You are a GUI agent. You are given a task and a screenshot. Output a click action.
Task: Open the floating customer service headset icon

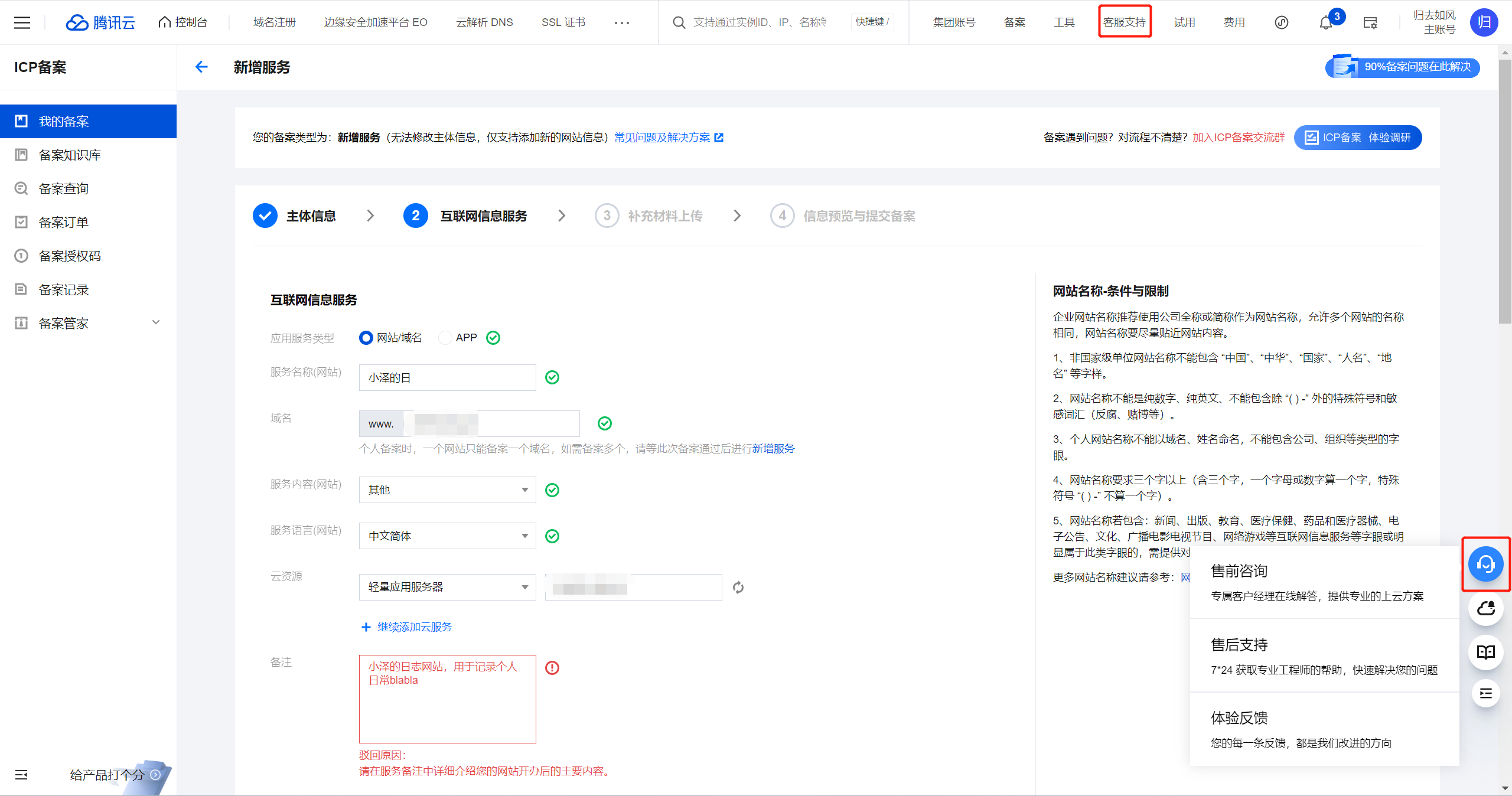[1485, 565]
